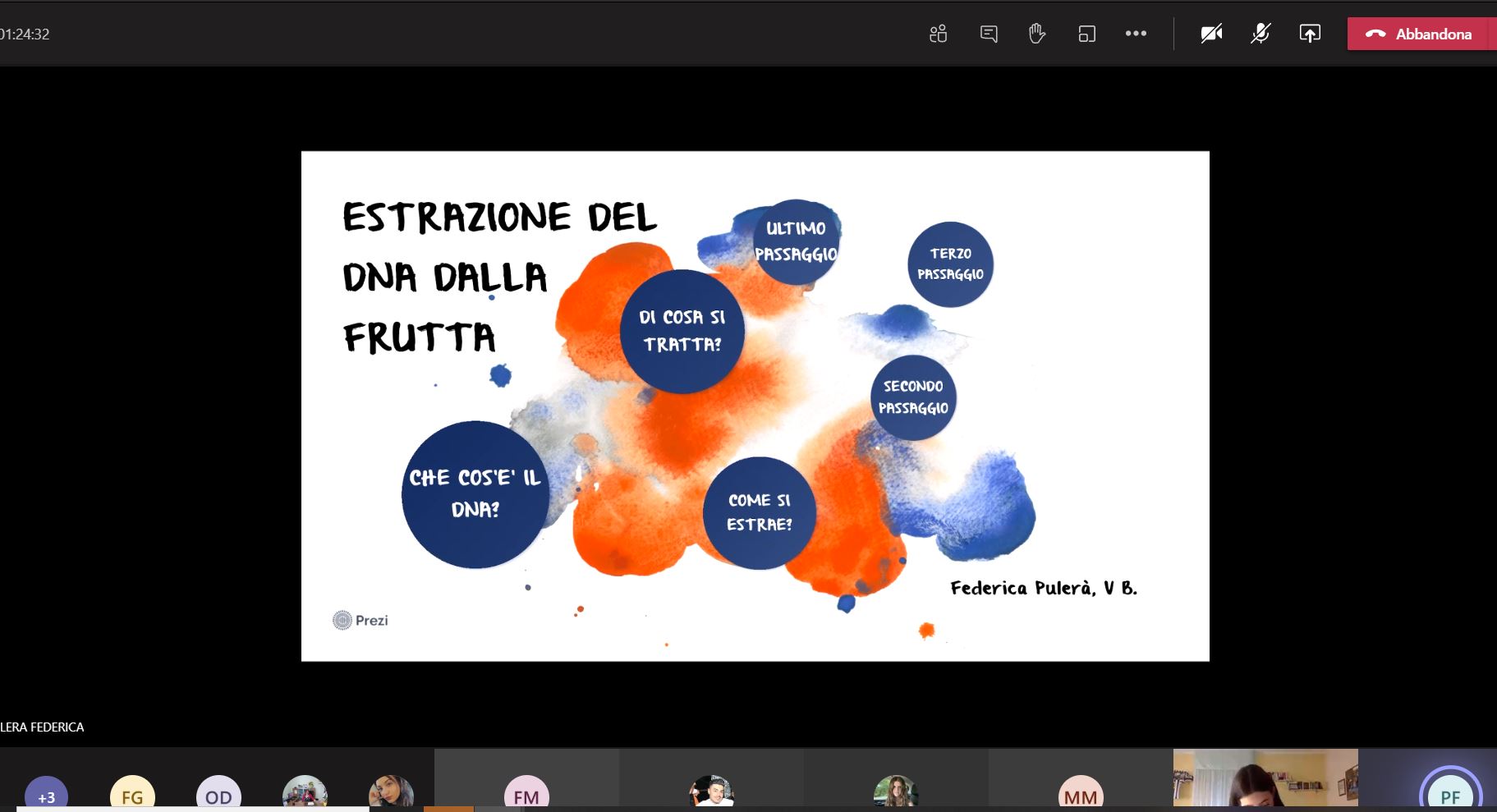Toggle the camera on

coord(1211,34)
